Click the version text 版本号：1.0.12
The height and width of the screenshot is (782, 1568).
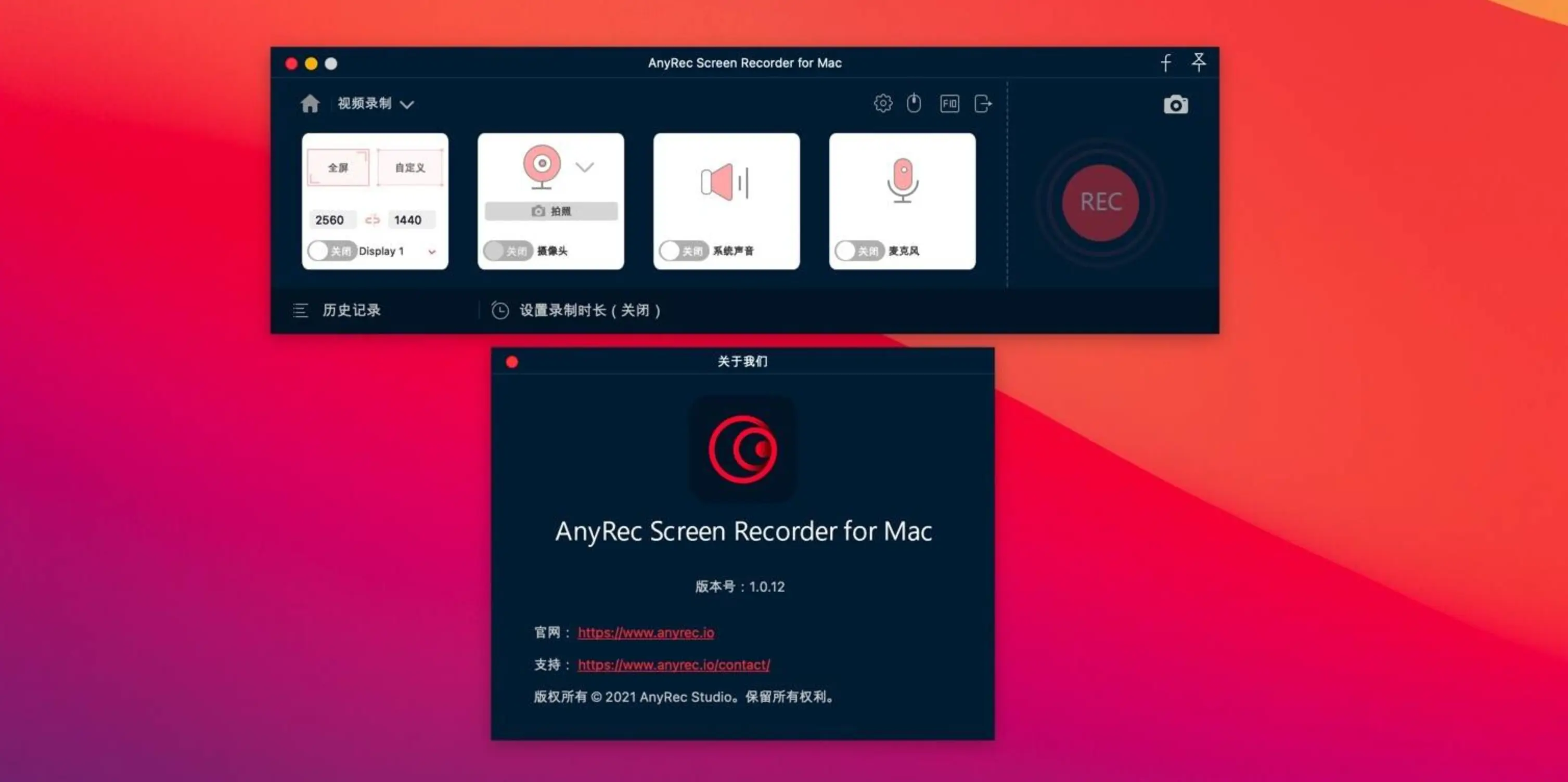click(x=740, y=586)
